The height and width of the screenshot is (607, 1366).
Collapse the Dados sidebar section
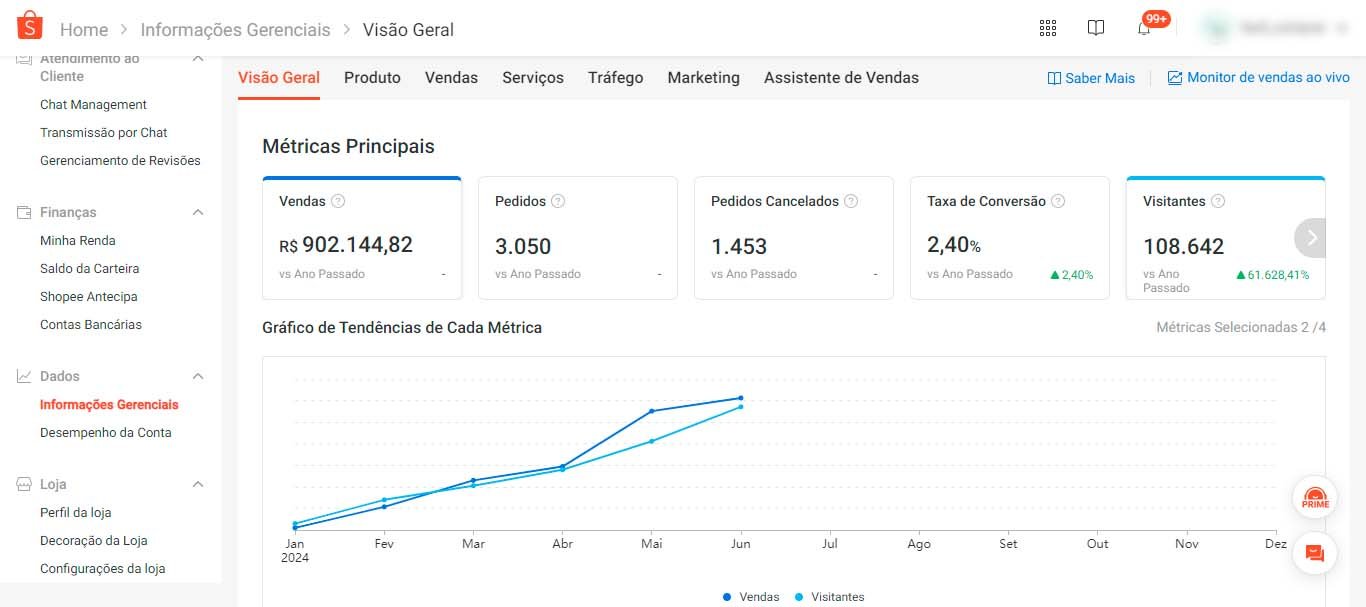coord(196,376)
